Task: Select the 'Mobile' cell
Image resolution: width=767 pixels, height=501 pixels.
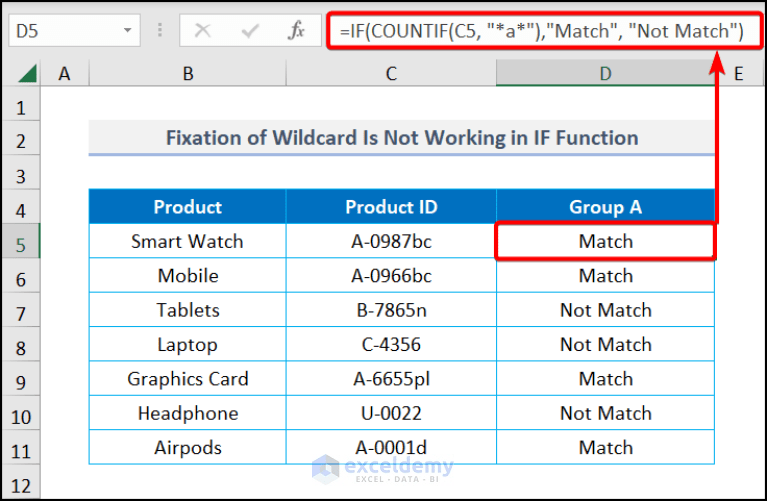Action: tap(188, 275)
